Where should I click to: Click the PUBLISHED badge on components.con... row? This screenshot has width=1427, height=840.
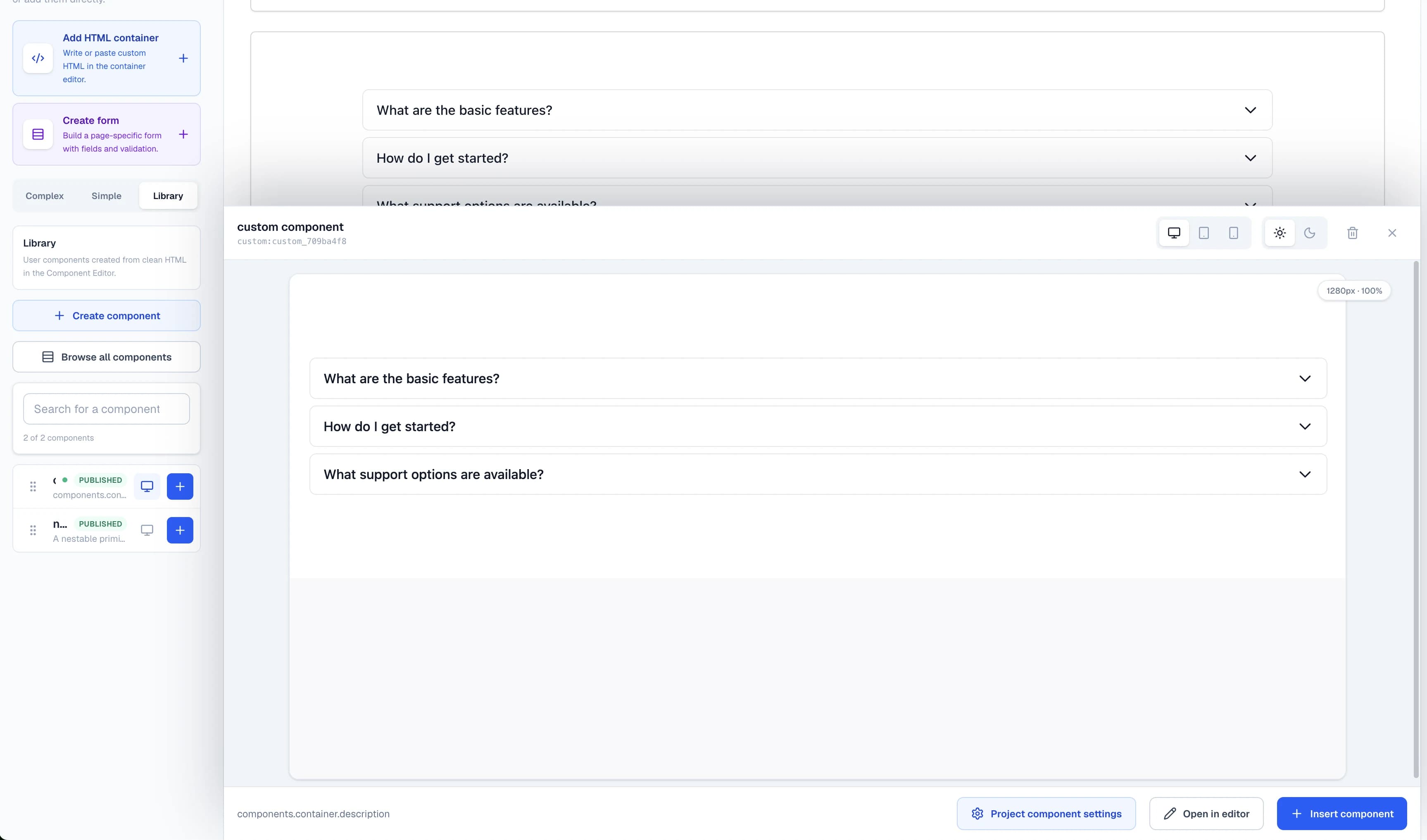point(100,480)
